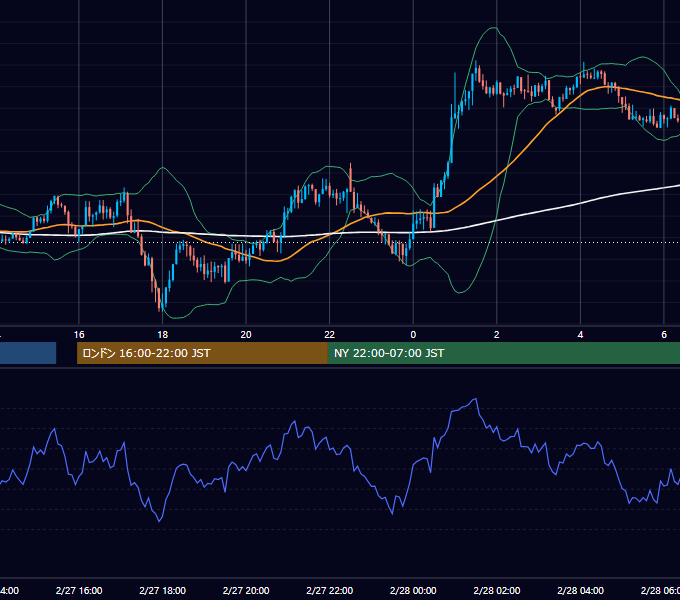Click the 2/27 16:00 date label
This screenshot has width=680, height=600.
[x=79, y=590]
